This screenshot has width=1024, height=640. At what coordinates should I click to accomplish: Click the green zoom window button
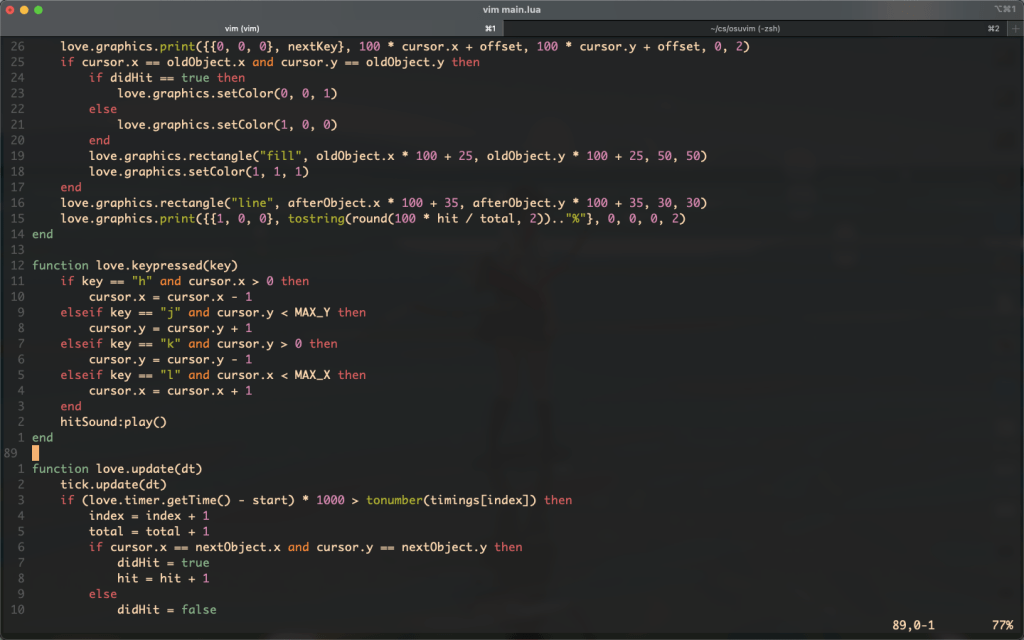coord(39,9)
